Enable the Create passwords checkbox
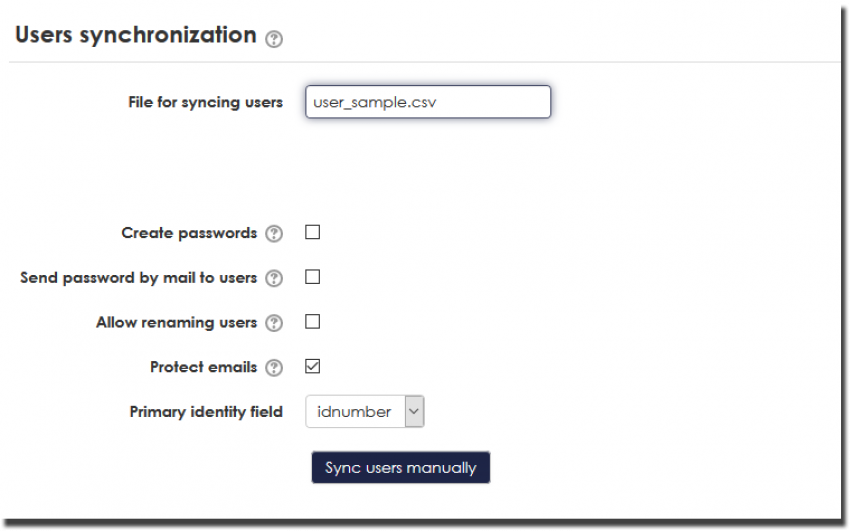The width and height of the screenshot is (850, 531). tap(312, 233)
